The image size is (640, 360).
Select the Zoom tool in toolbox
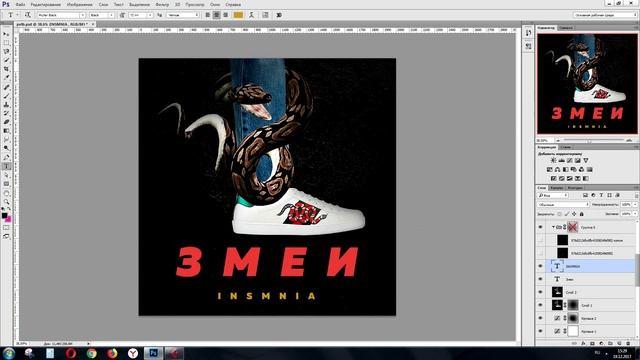[x=6, y=201]
